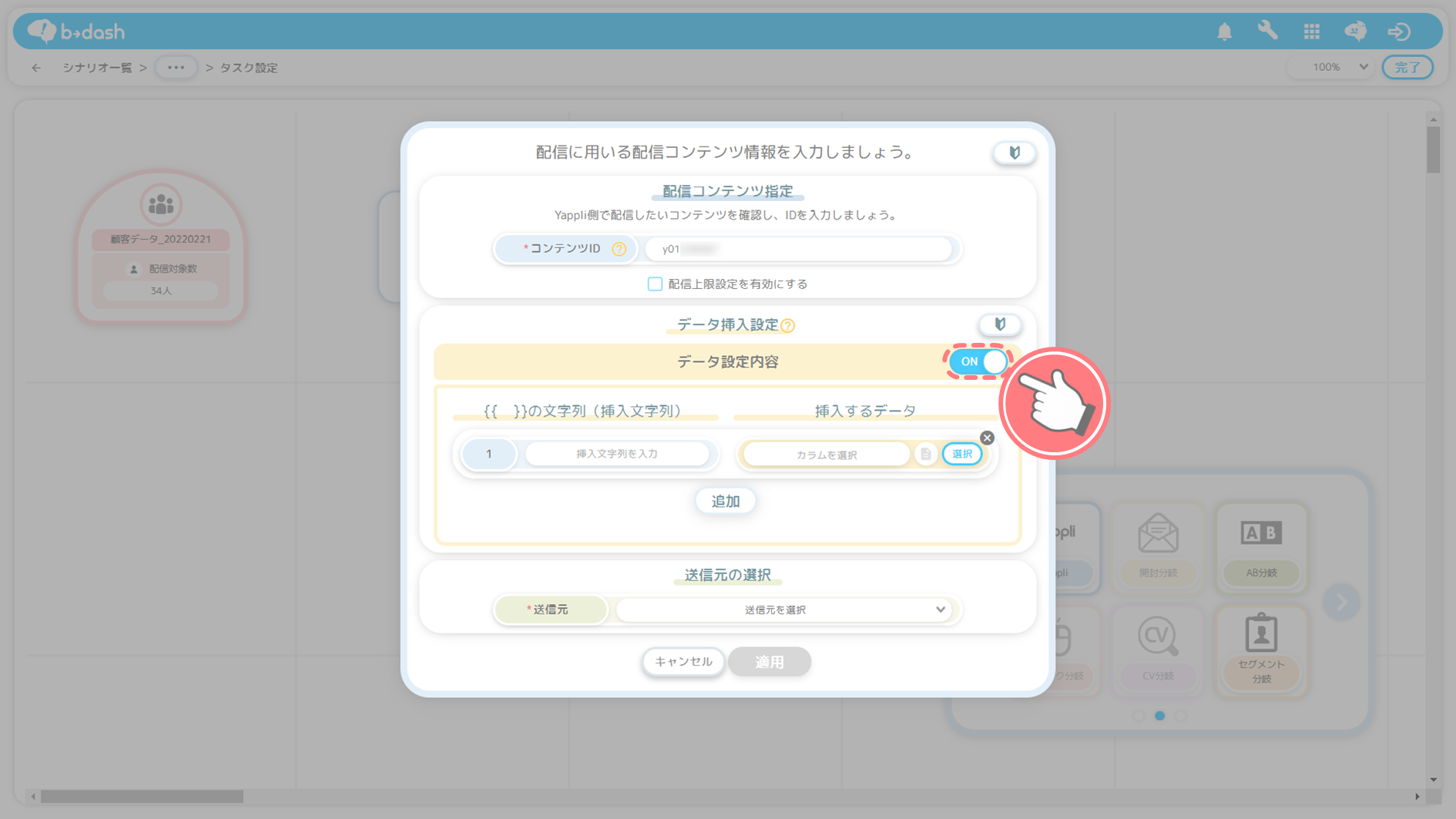Image resolution: width=1456 pixels, height=819 pixels.
Task: Click the scroll down arrow
Action: (1433, 780)
